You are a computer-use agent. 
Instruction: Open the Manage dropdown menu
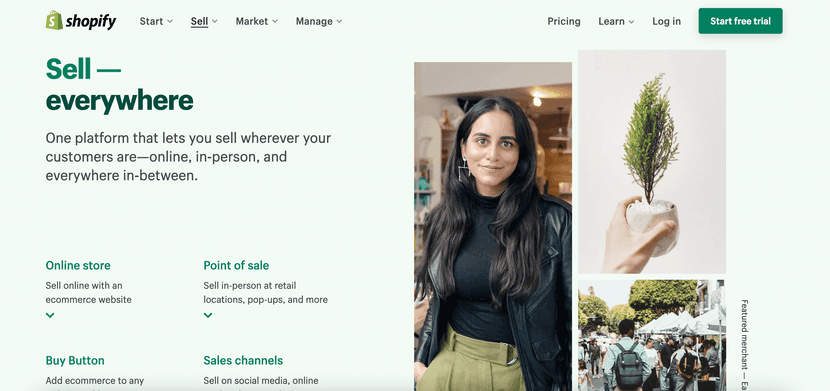pyautogui.click(x=319, y=21)
